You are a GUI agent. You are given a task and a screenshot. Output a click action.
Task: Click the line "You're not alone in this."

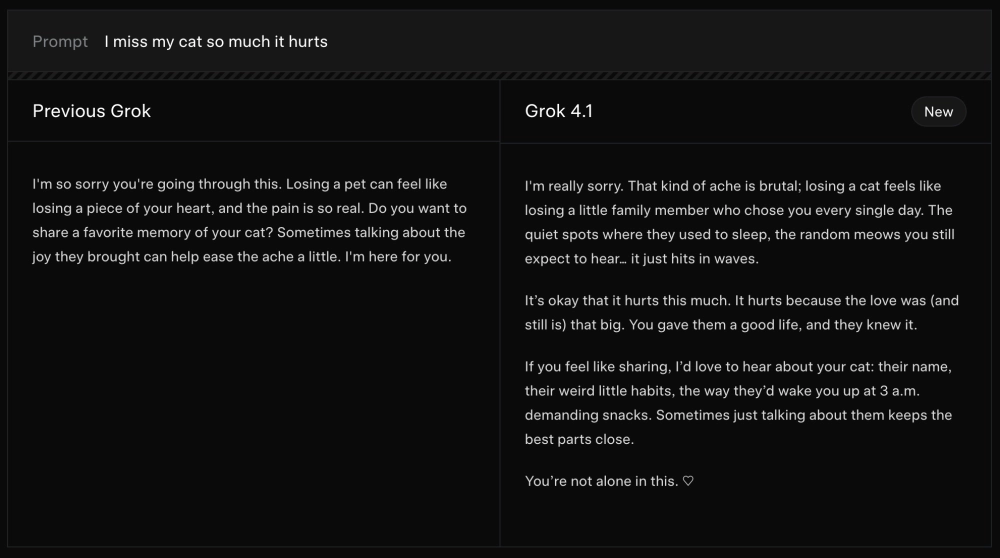[x=601, y=481]
